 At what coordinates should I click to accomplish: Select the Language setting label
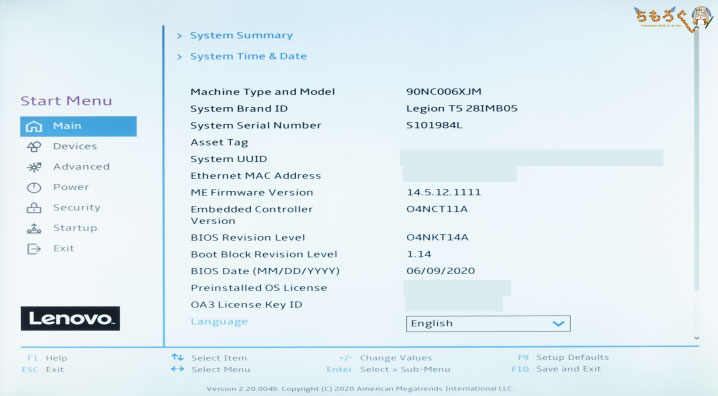[x=219, y=322]
